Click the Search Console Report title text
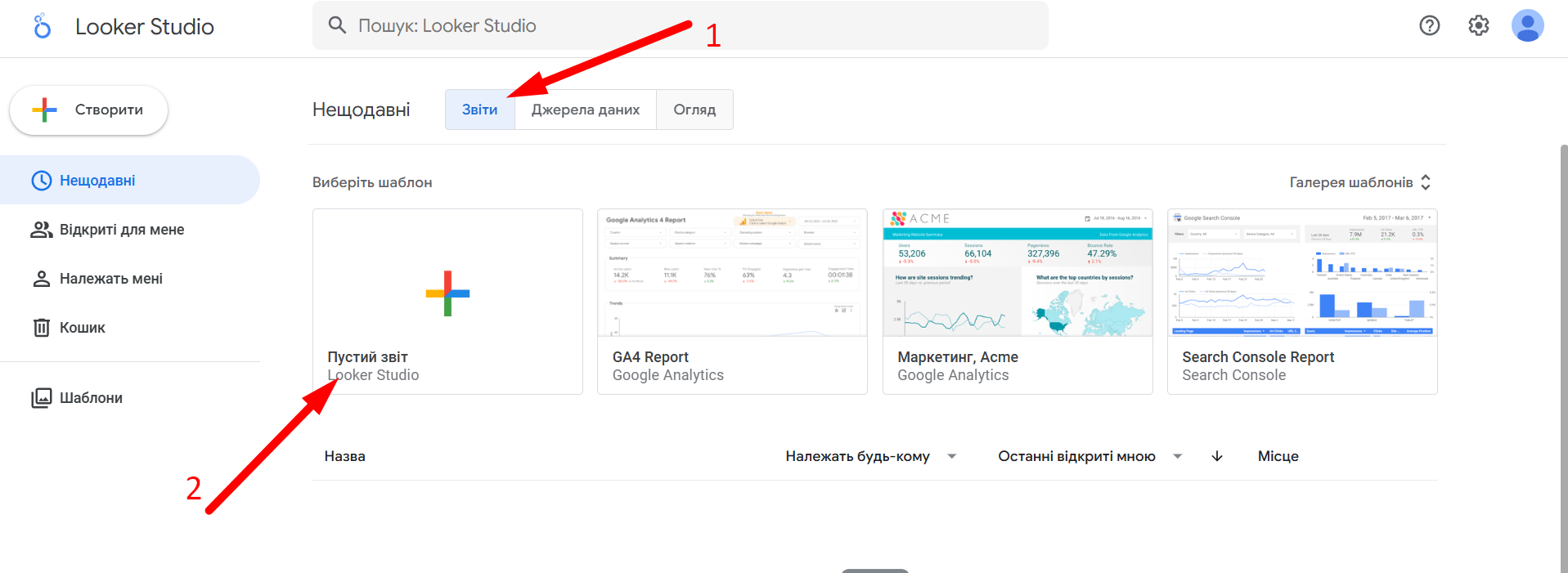Screen dimensions: 1568x573 (1258, 357)
